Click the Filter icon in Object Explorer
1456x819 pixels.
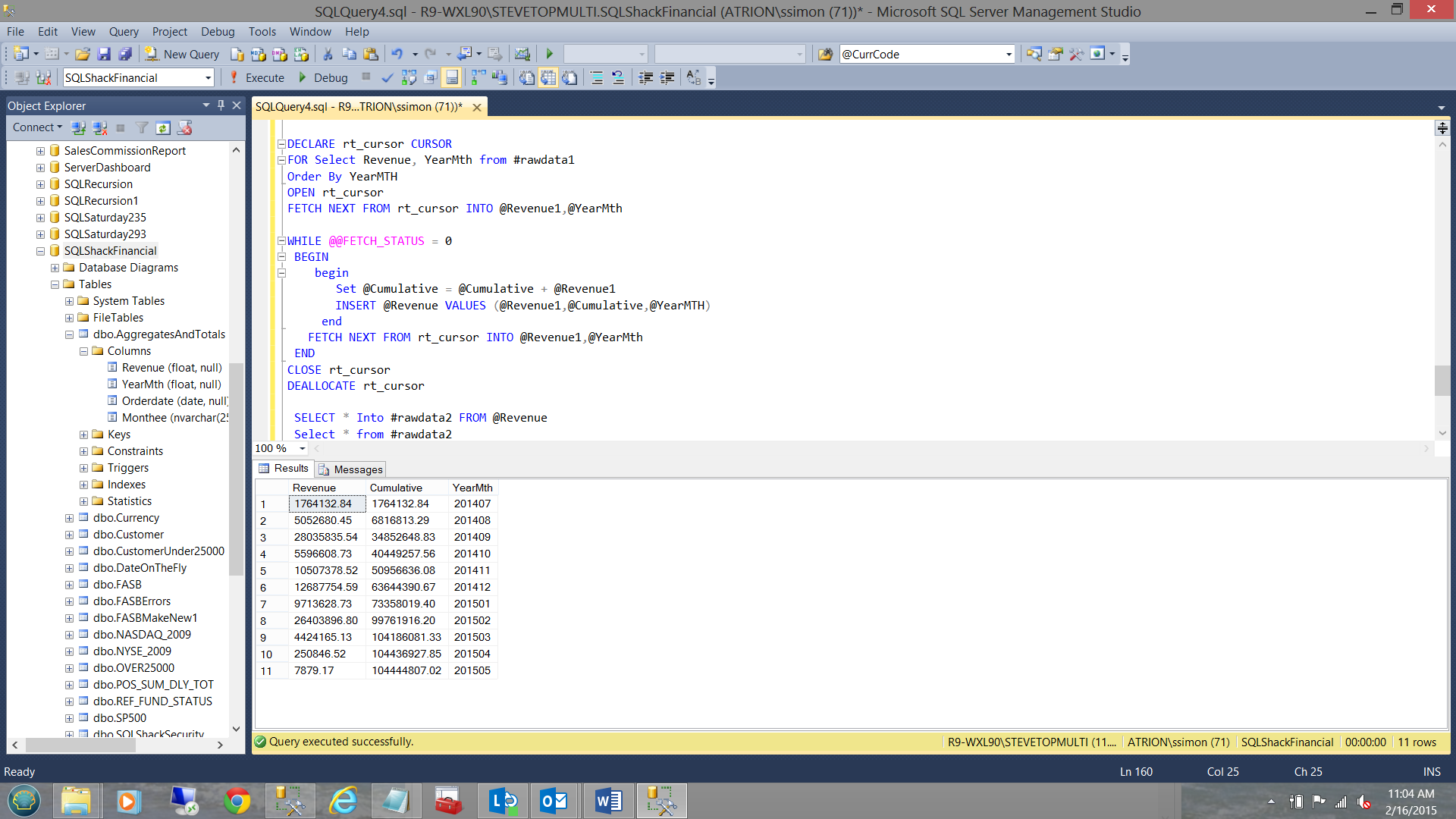[x=142, y=127]
